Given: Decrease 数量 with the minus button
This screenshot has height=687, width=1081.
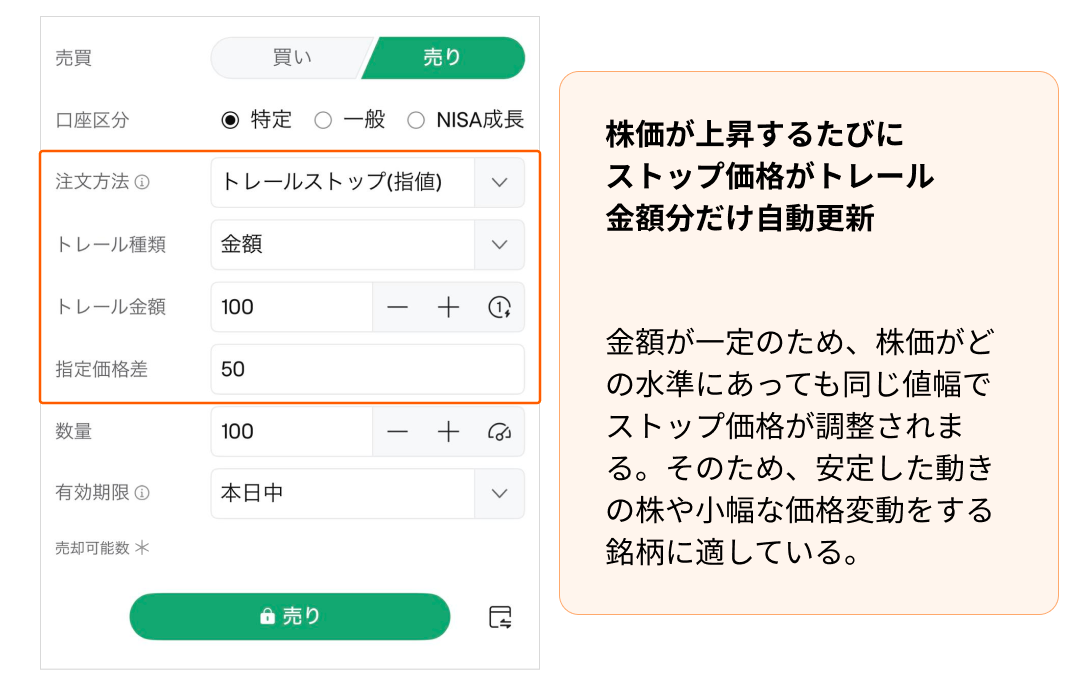Looking at the screenshot, I should click(398, 431).
